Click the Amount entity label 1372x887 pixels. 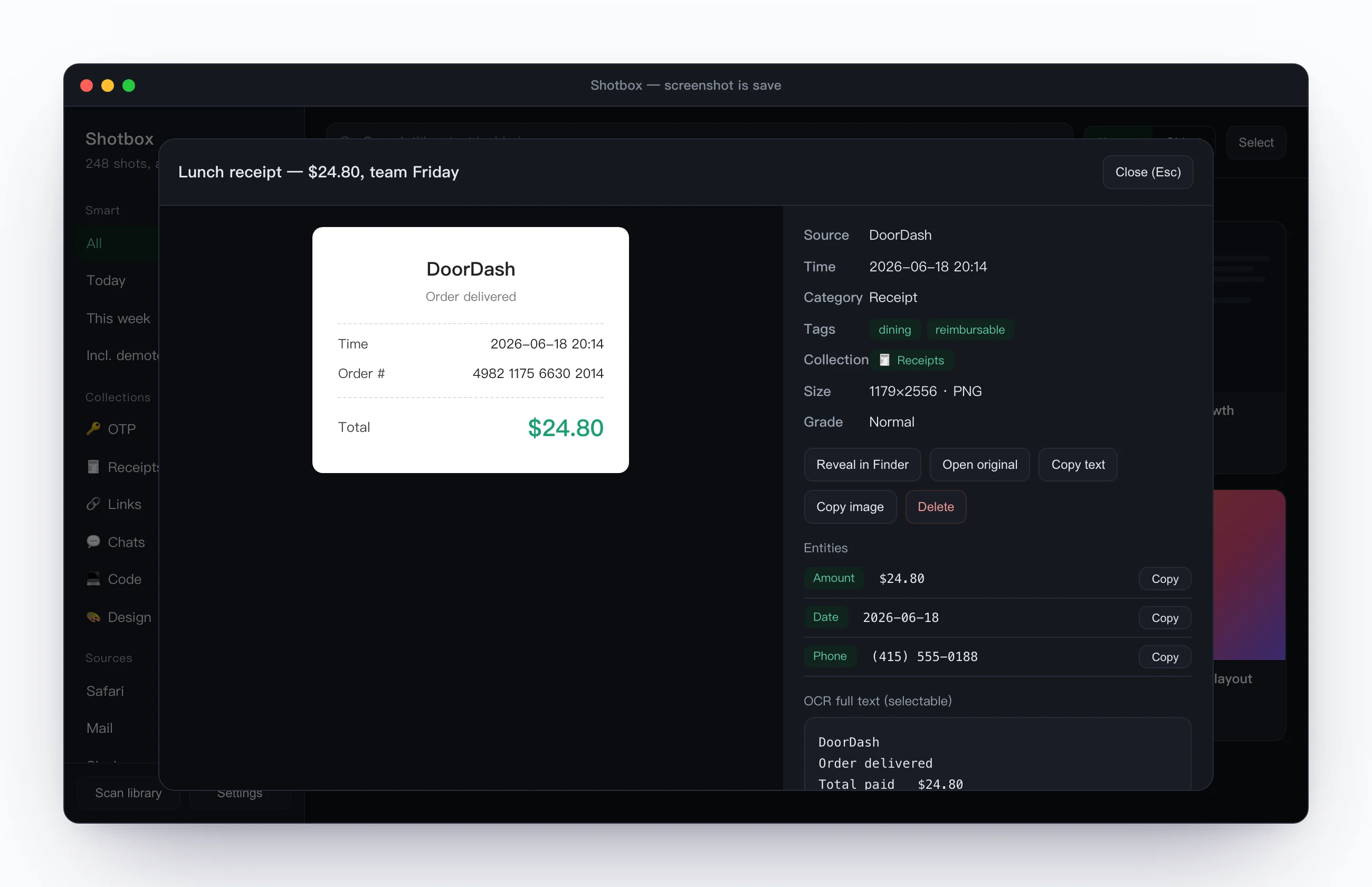click(833, 578)
